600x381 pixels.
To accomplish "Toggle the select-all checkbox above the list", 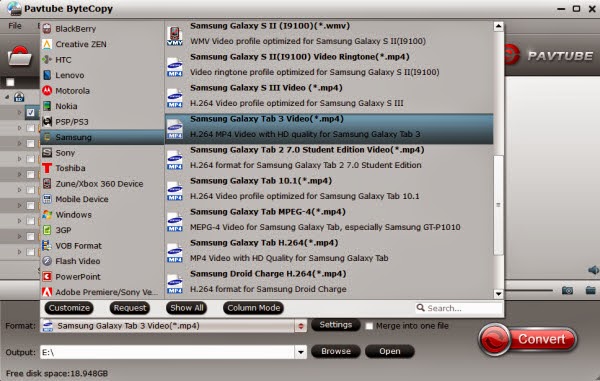I will tap(10, 82).
